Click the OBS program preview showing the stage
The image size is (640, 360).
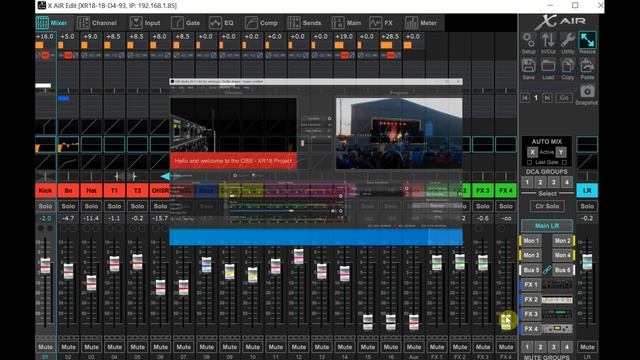pos(399,133)
